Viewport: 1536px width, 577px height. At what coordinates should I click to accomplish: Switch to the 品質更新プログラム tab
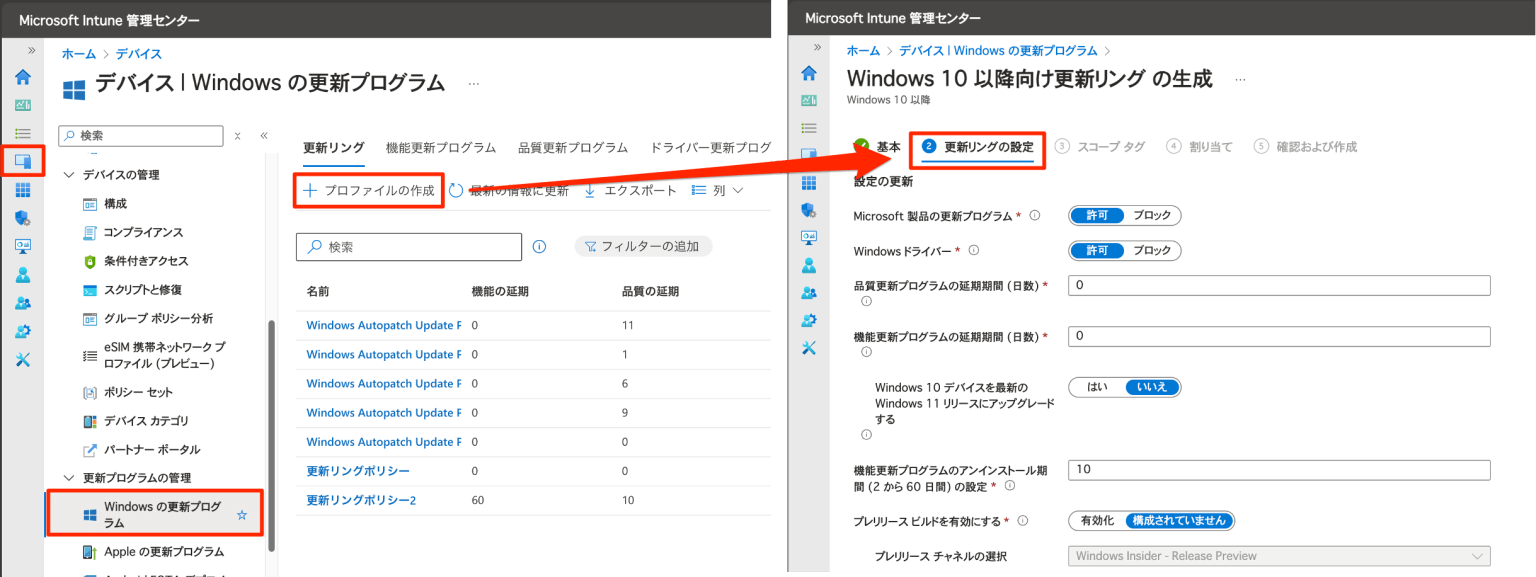[x=572, y=145]
